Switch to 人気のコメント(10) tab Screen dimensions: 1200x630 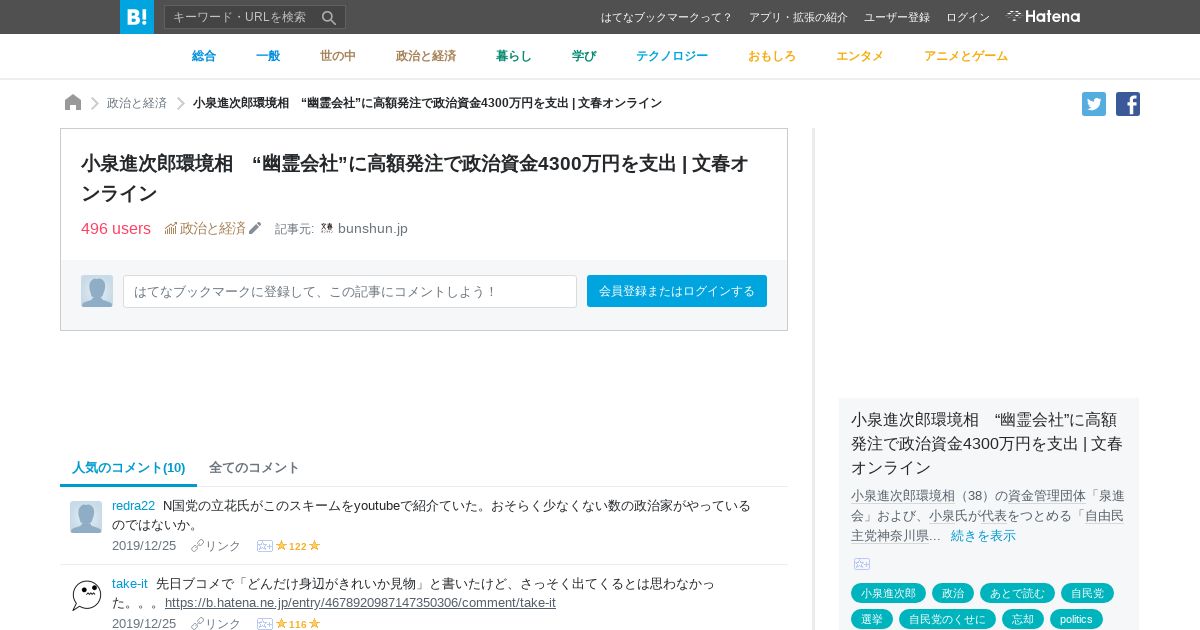129,467
